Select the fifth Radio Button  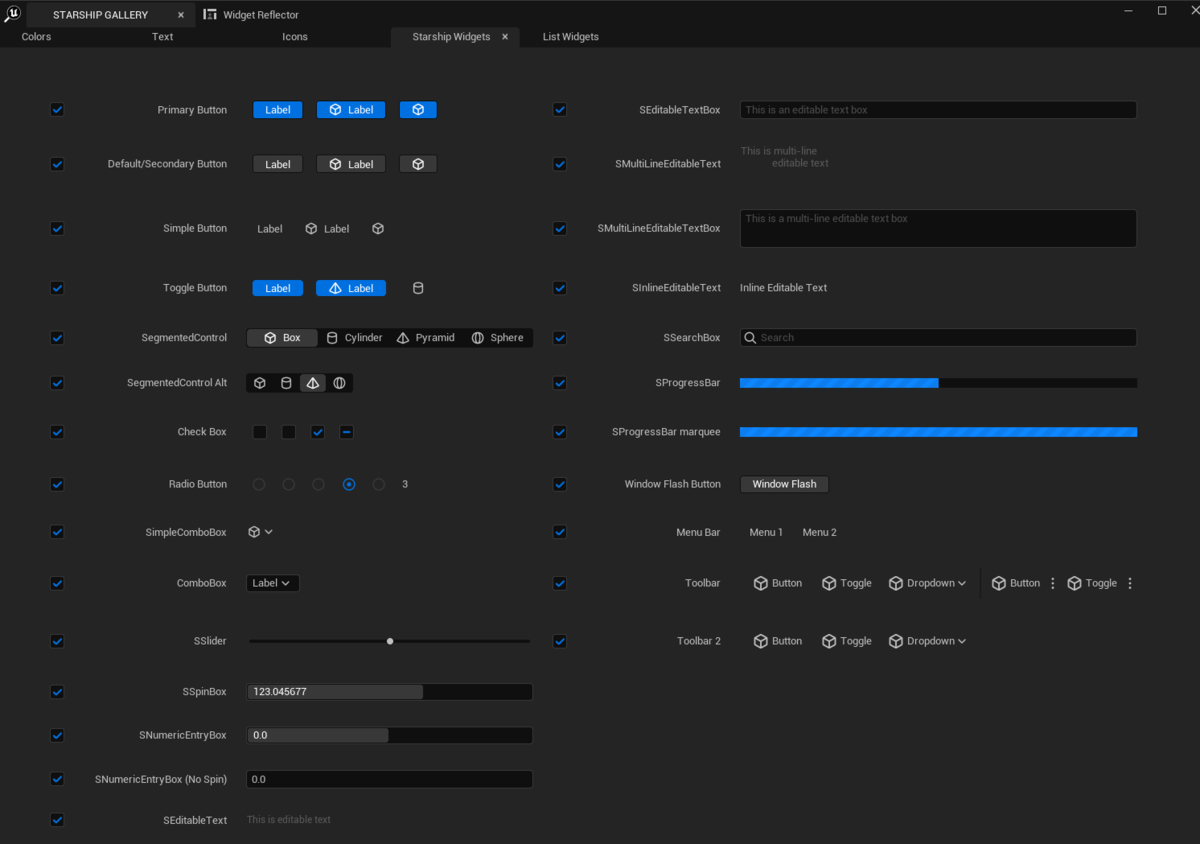pos(379,484)
